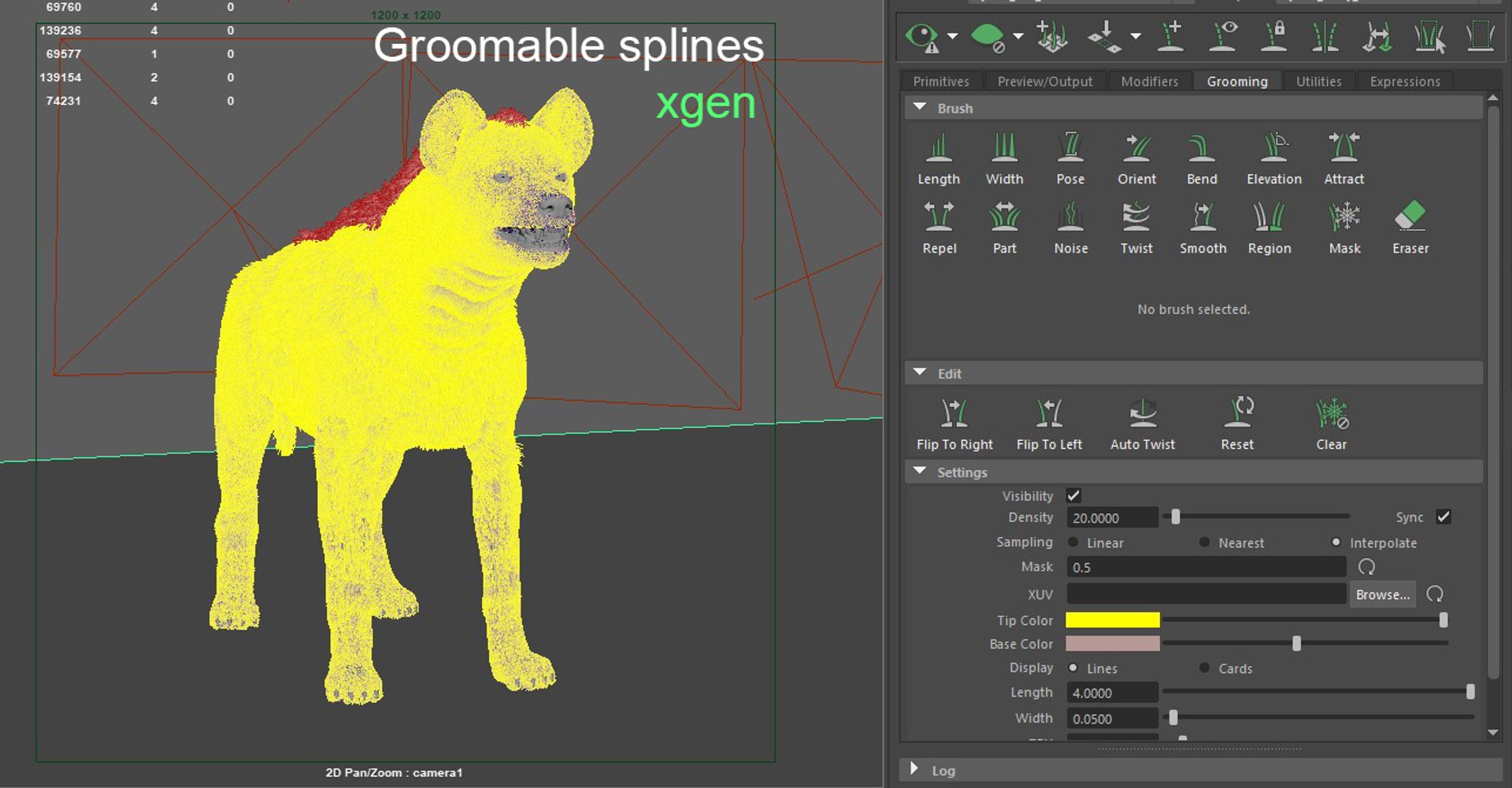
Task: Click the Length value field
Action: tap(1112, 693)
